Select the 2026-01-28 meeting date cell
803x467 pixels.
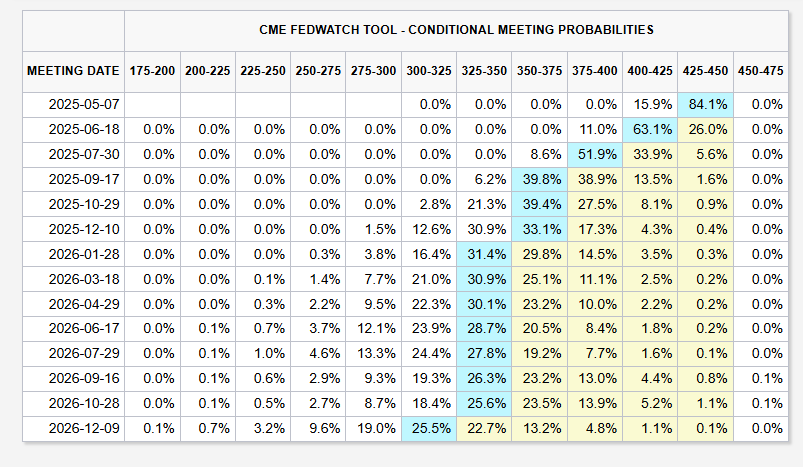[85, 254]
